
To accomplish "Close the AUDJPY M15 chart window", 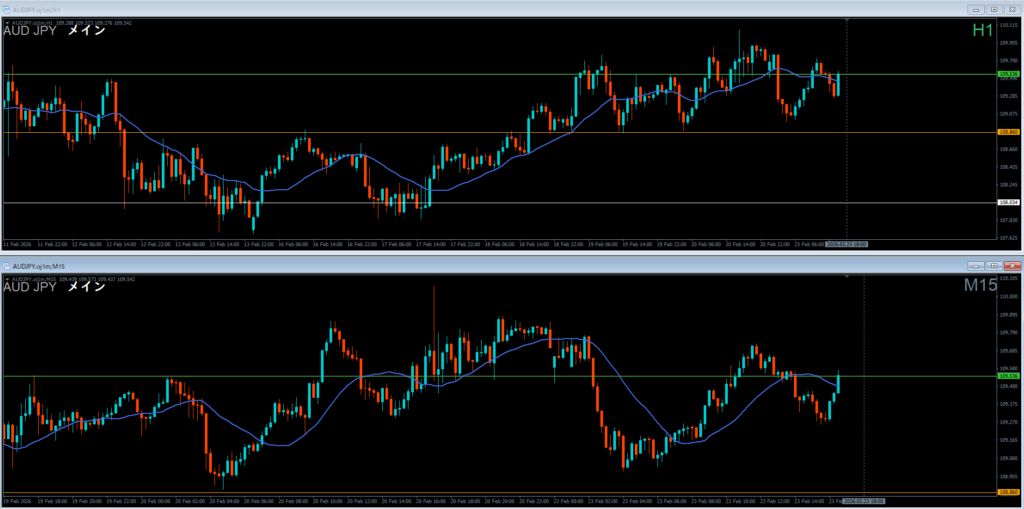I will (1011, 266).
